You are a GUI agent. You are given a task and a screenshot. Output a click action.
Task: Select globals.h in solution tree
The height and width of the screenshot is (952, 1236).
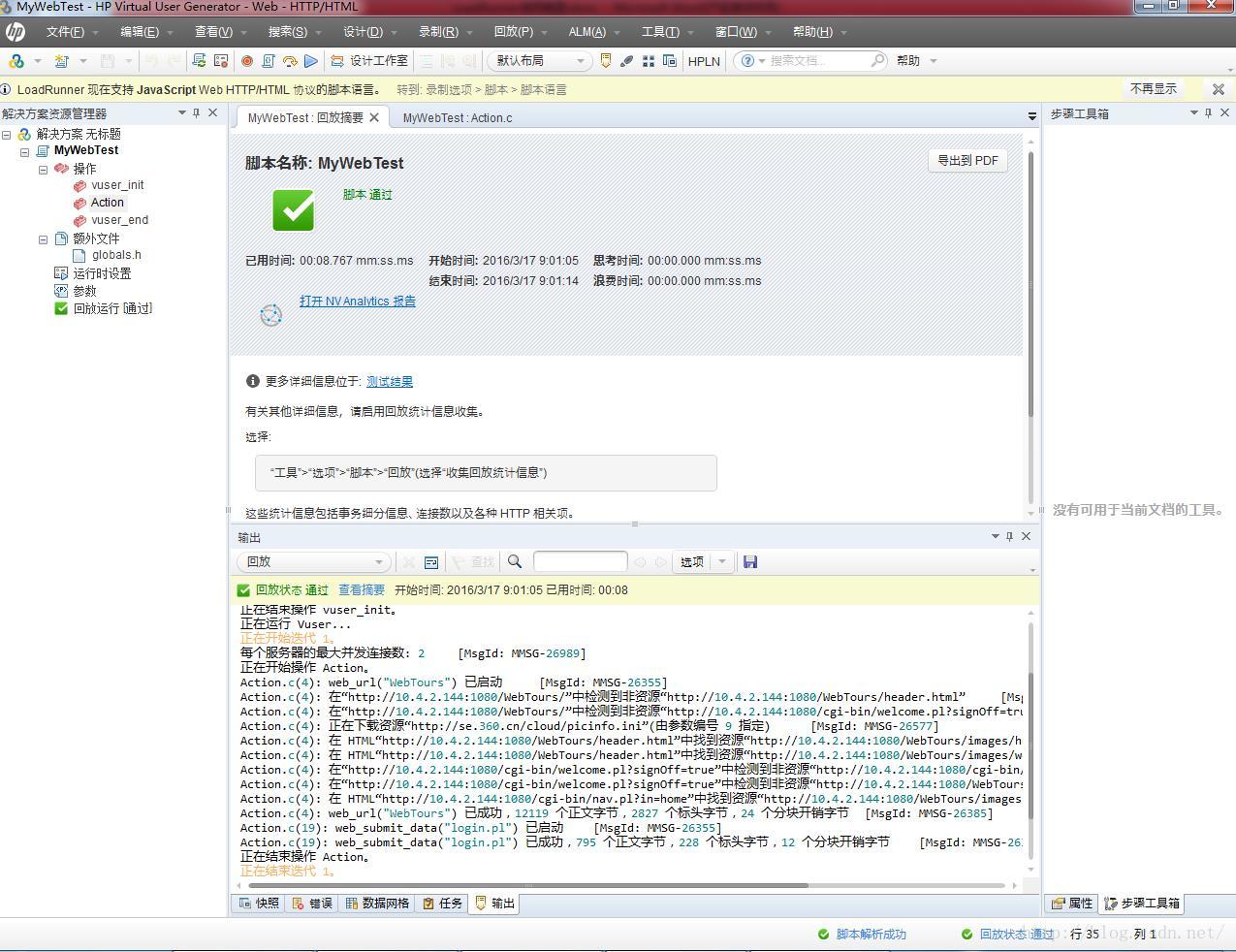[116, 255]
